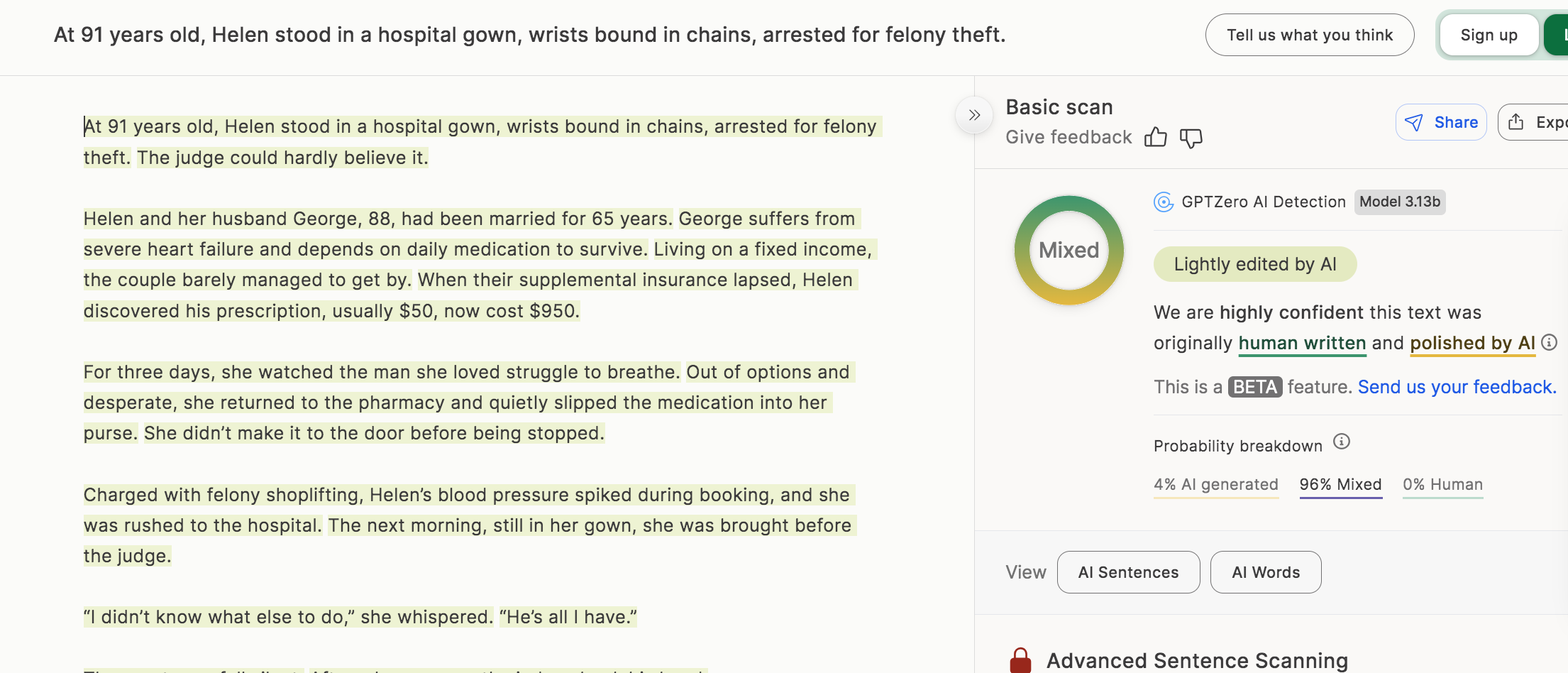Click the Lightly edited by AI badge
This screenshot has width=1568, height=673.
tap(1254, 264)
